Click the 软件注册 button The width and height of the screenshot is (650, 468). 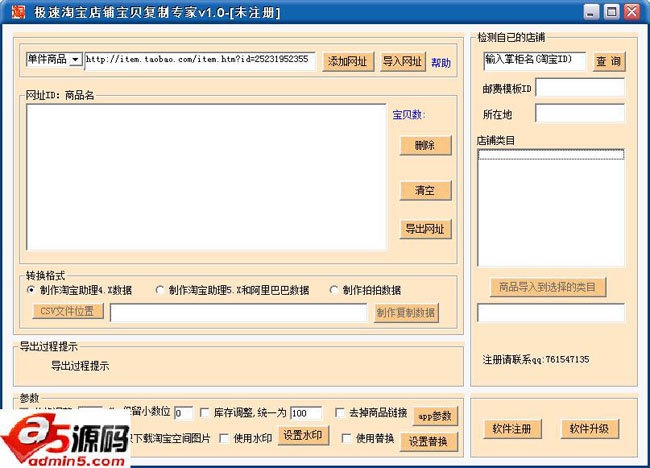click(x=512, y=429)
